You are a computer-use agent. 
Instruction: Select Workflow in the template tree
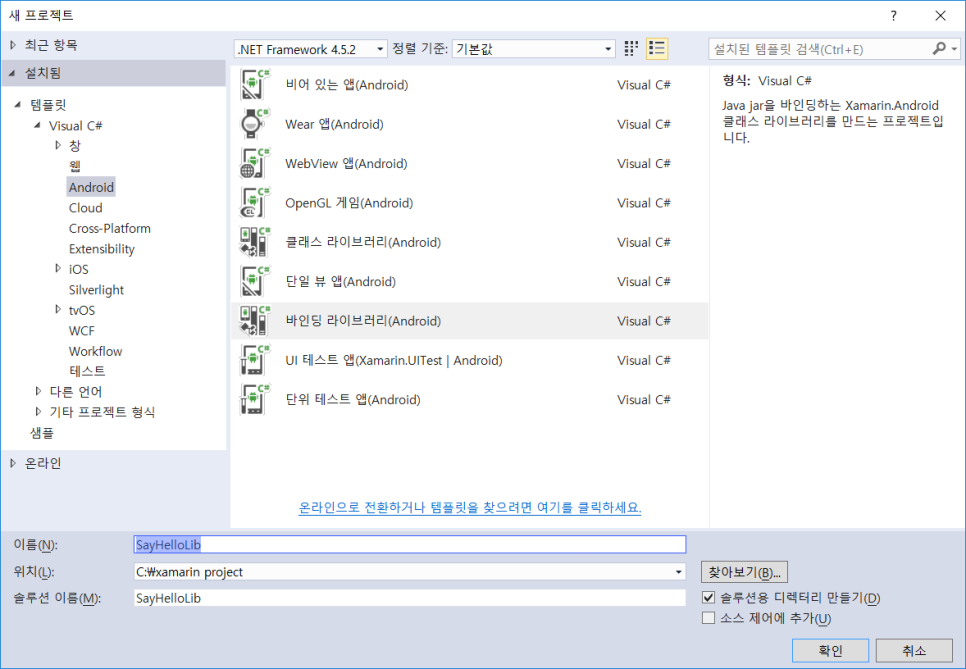click(95, 351)
